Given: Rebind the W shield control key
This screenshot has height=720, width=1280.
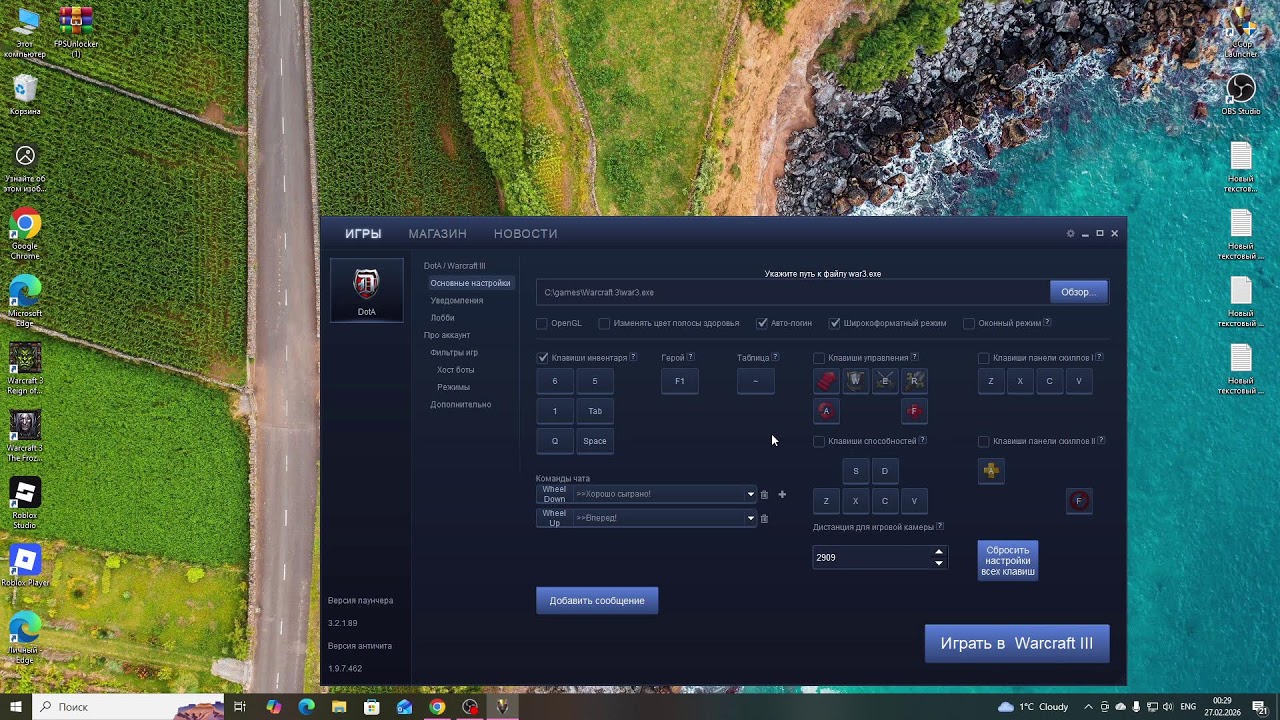Looking at the screenshot, I should (x=855, y=381).
